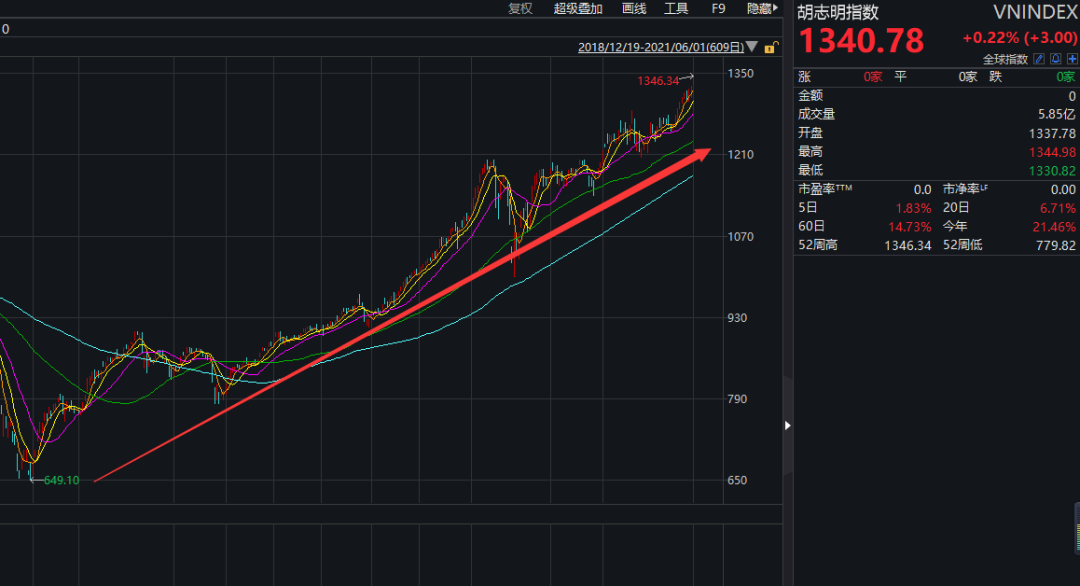Open the bell alert icon

click(x=1055, y=59)
